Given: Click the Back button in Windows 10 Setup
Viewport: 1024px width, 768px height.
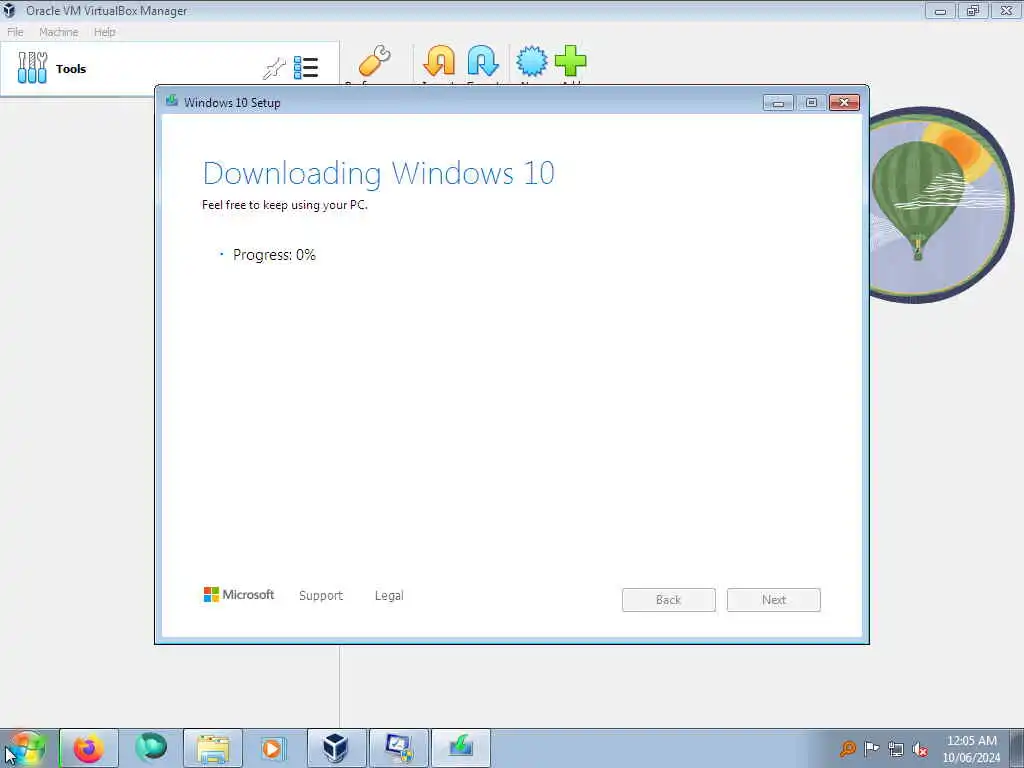Looking at the screenshot, I should [x=669, y=600].
